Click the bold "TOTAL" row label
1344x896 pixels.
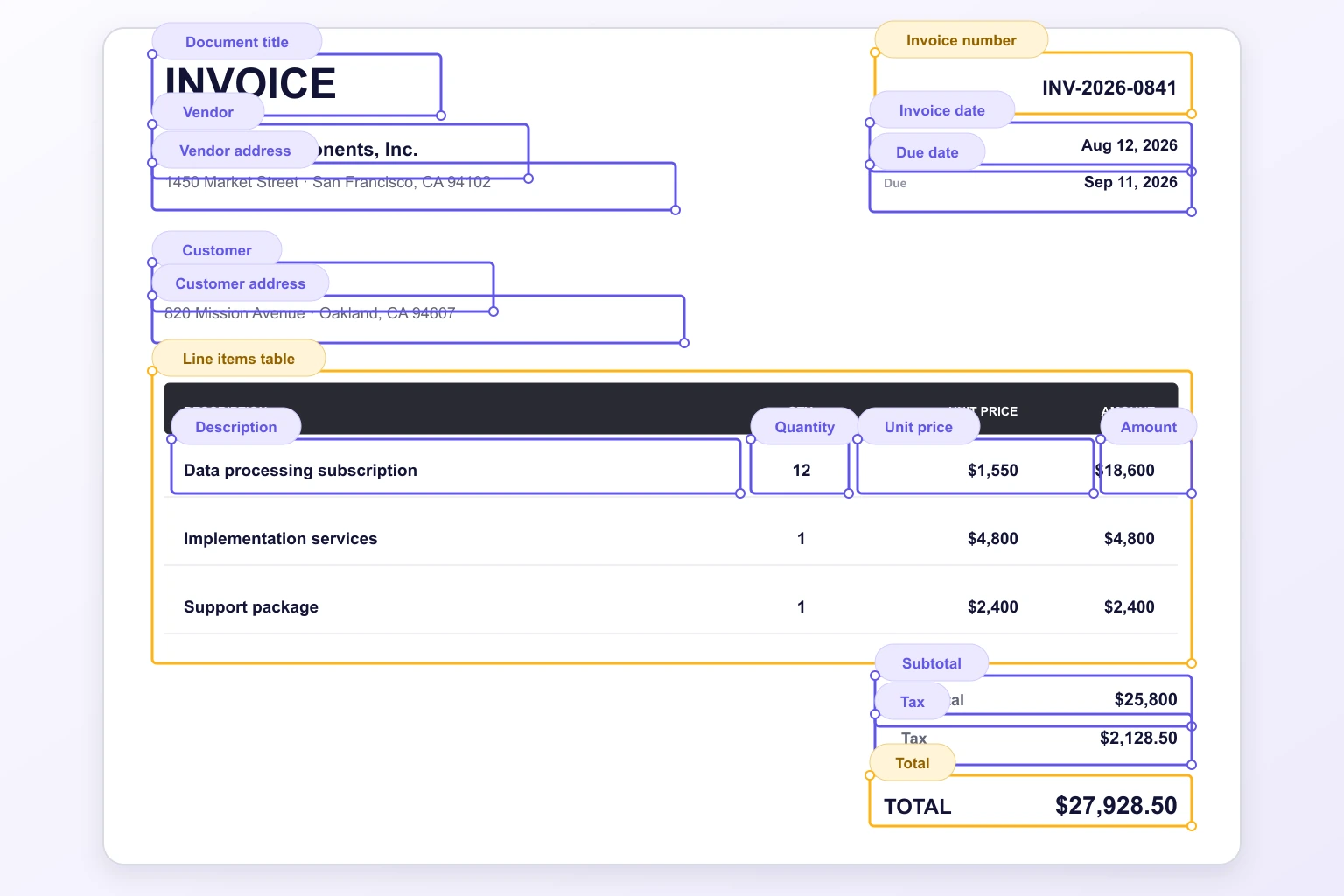tap(918, 807)
